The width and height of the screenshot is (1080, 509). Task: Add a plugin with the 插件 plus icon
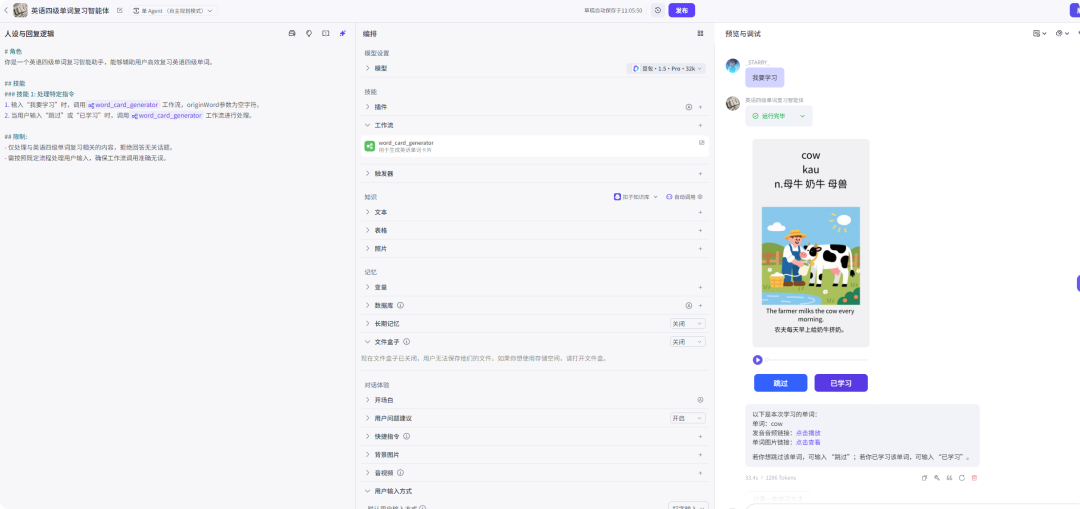[700, 107]
